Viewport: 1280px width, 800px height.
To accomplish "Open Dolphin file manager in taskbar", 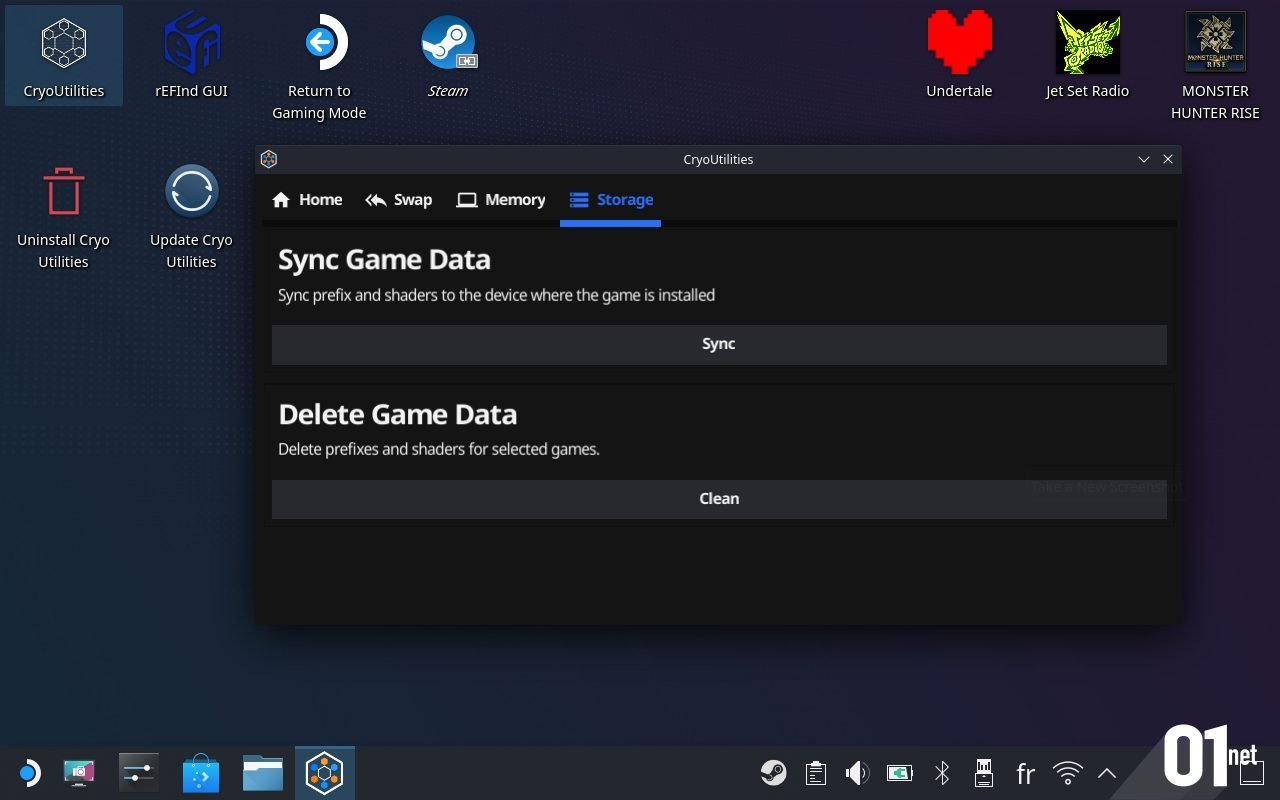I will (x=263, y=773).
